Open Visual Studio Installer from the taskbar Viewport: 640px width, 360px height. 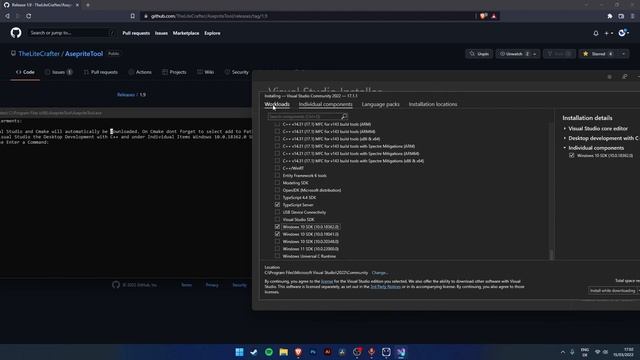click(401, 352)
